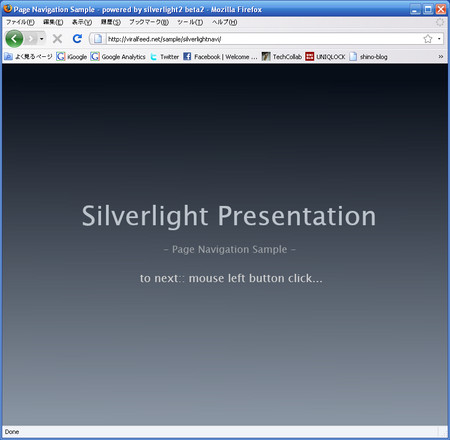Screen dimensions: 450x440
Task: Open the TechCollab bookmark
Action: (282, 57)
